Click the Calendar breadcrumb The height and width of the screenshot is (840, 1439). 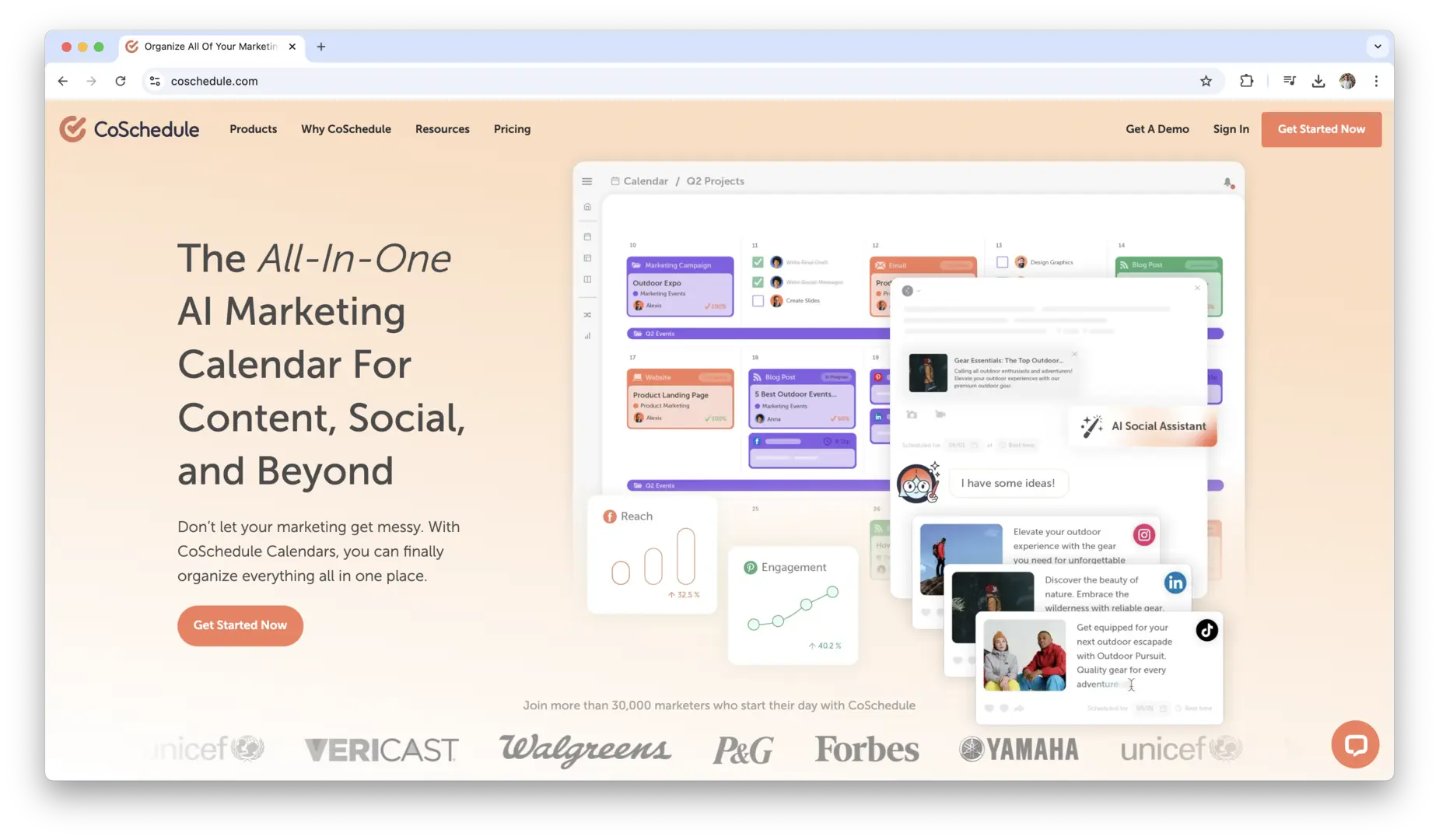639,181
